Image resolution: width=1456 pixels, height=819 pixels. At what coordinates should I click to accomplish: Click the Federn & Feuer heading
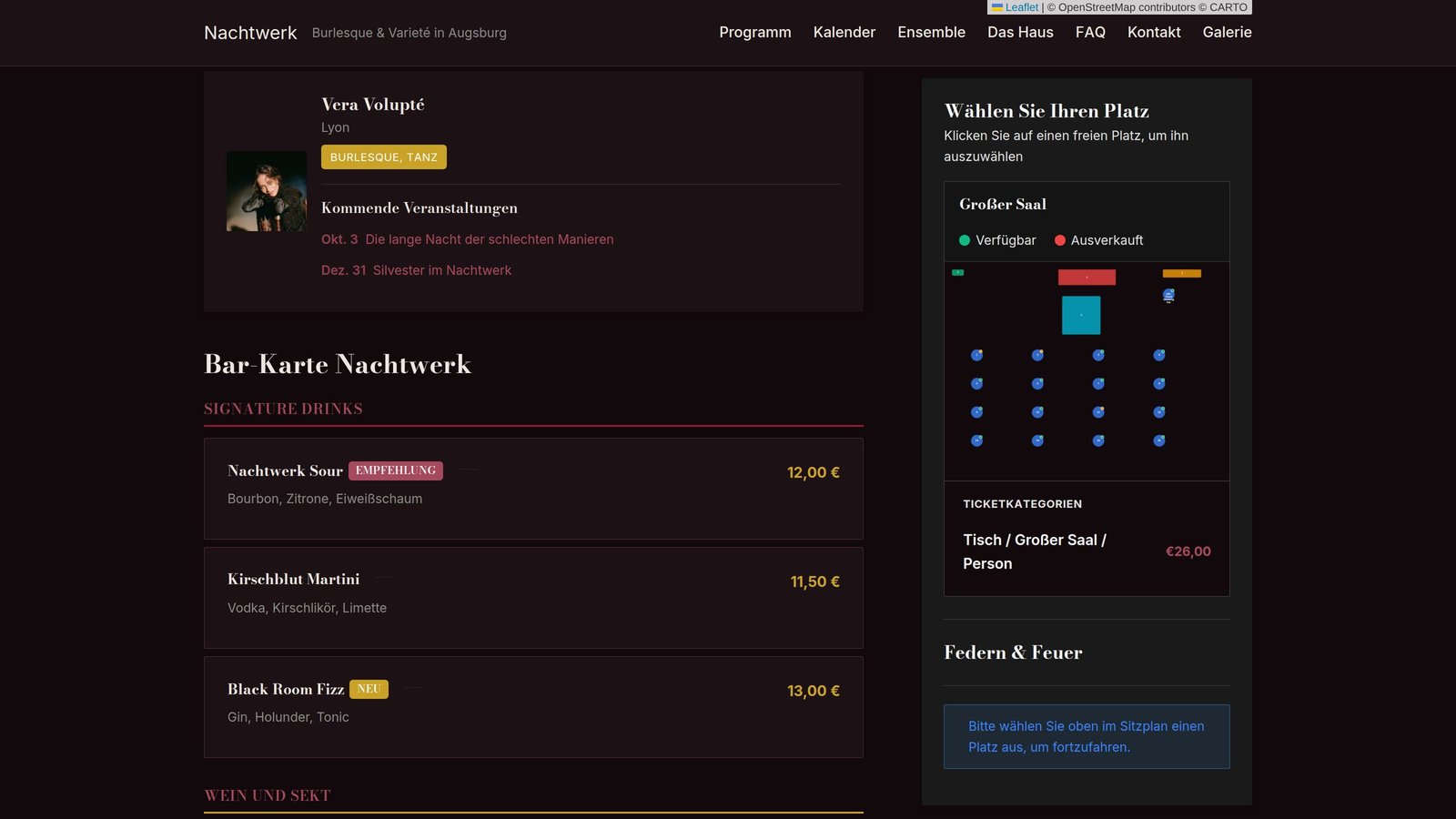tap(1013, 652)
